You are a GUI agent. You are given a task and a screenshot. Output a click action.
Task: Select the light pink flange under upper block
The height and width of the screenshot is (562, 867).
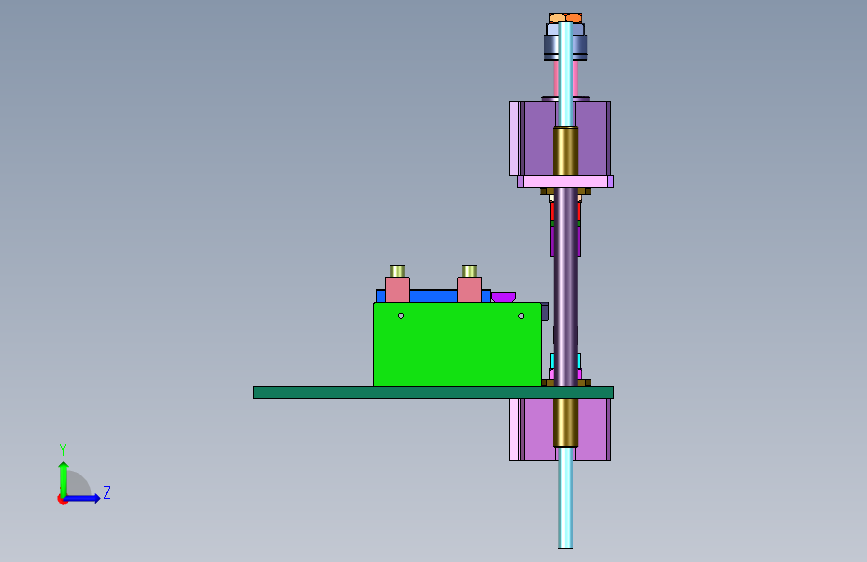tap(565, 181)
